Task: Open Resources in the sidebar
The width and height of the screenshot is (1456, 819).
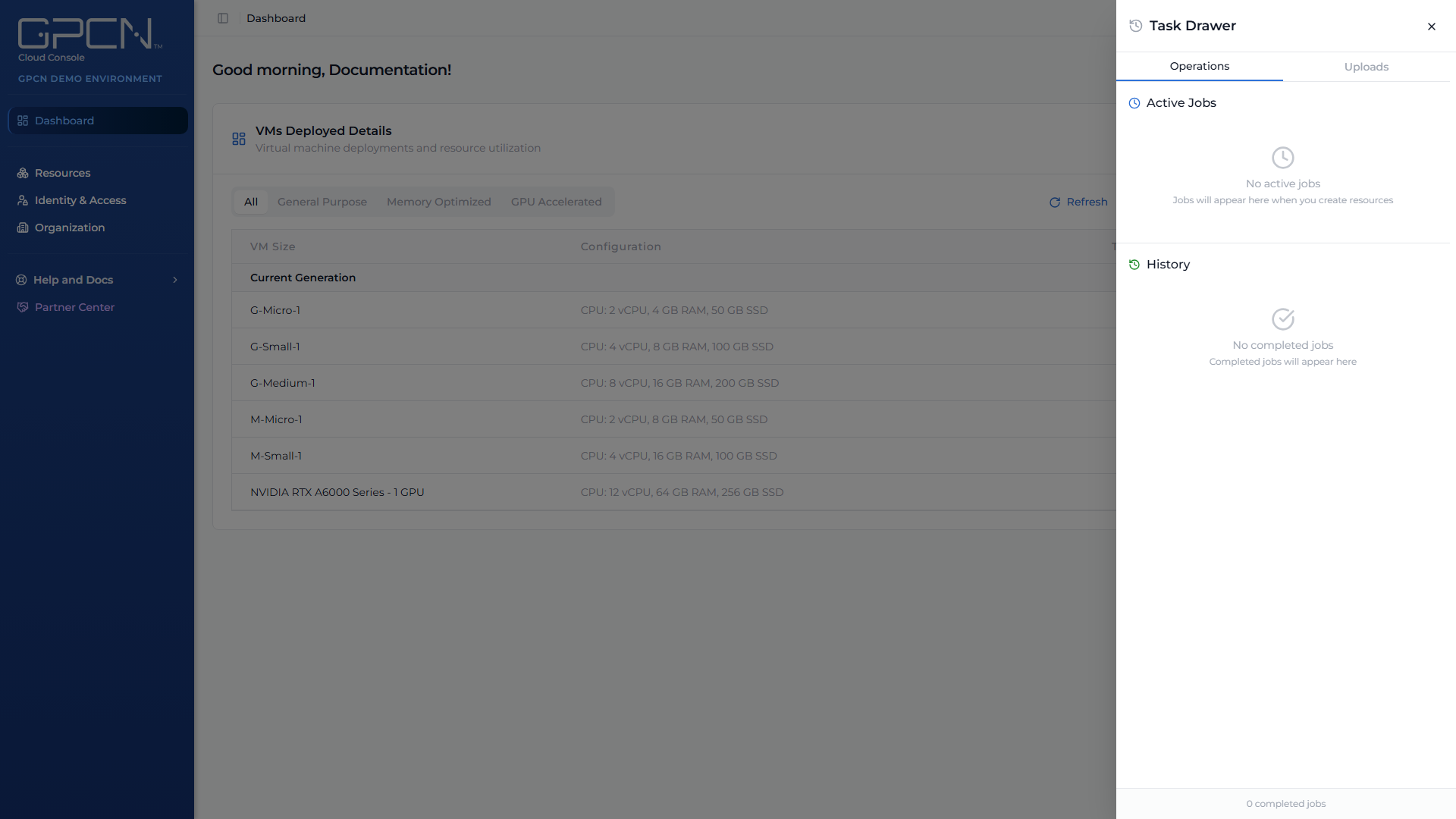Action: point(63,173)
